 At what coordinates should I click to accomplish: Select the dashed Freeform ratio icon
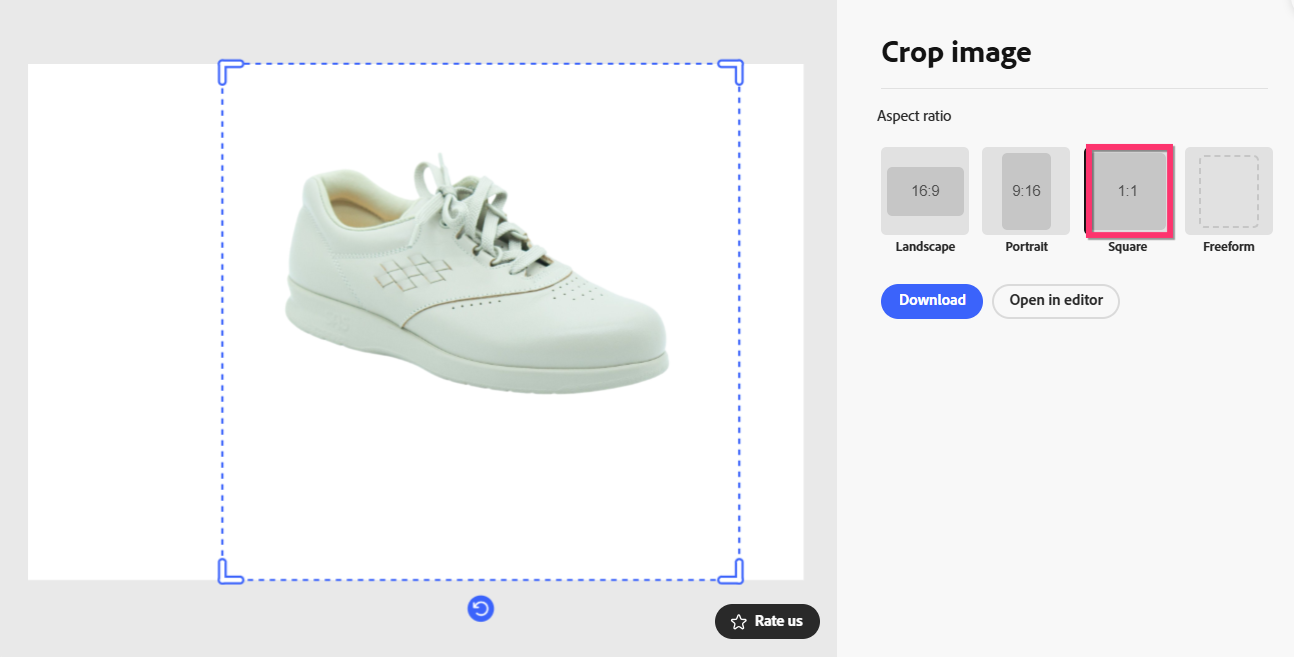click(x=1229, y=191)
